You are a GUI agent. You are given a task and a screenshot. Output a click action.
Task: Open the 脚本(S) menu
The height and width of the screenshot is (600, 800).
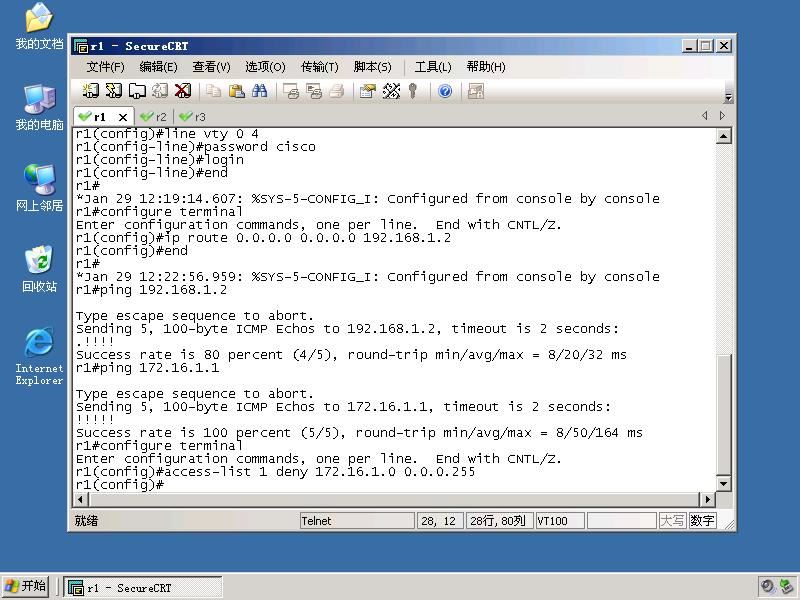[x=372, y=67]
